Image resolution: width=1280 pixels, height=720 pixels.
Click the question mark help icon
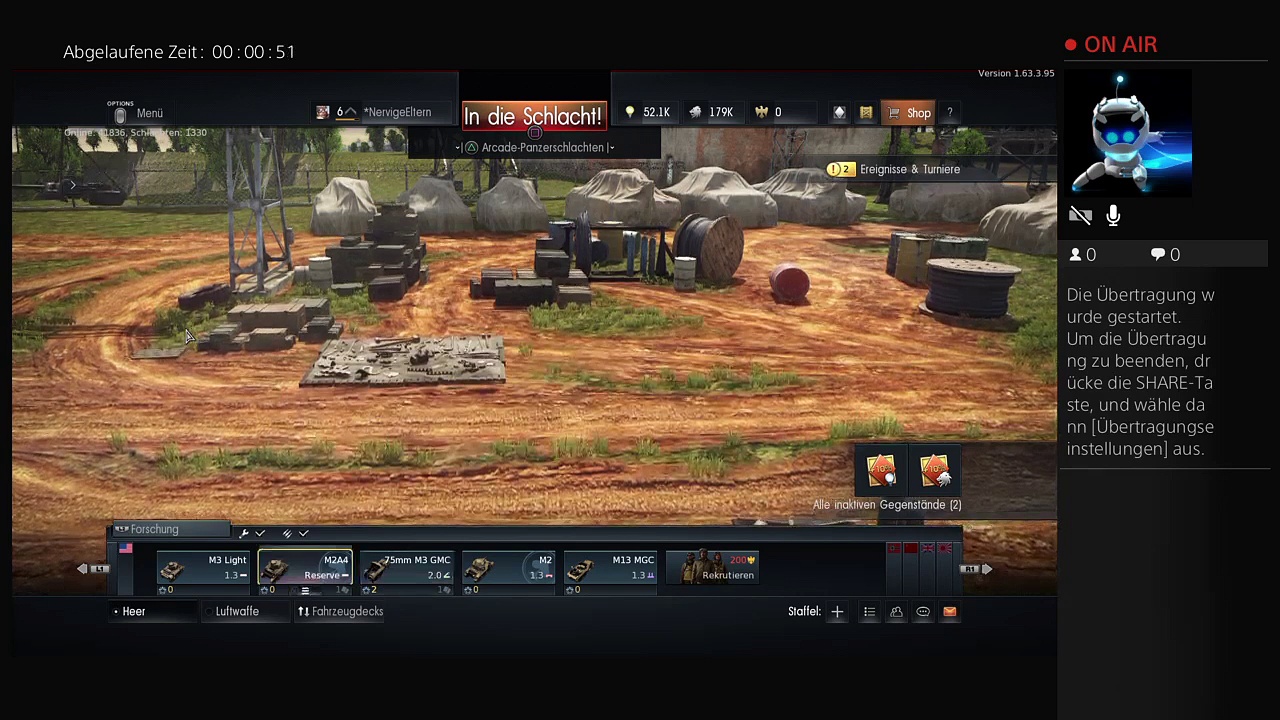949,113
